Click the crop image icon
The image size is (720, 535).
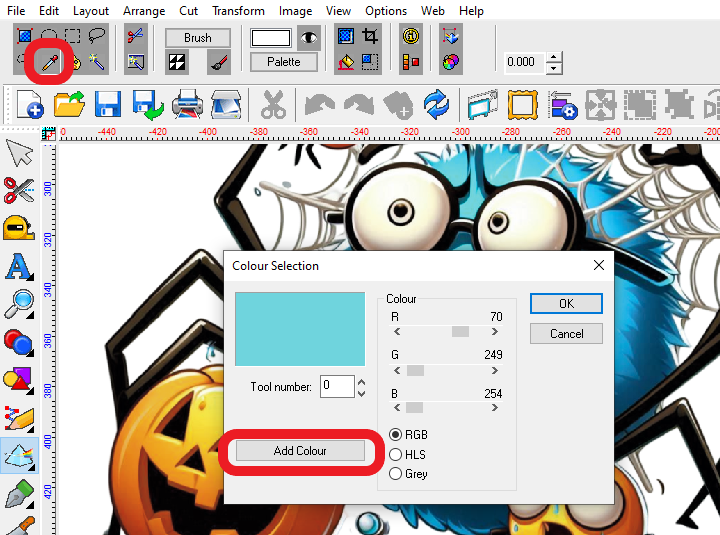tap(370, 36)
